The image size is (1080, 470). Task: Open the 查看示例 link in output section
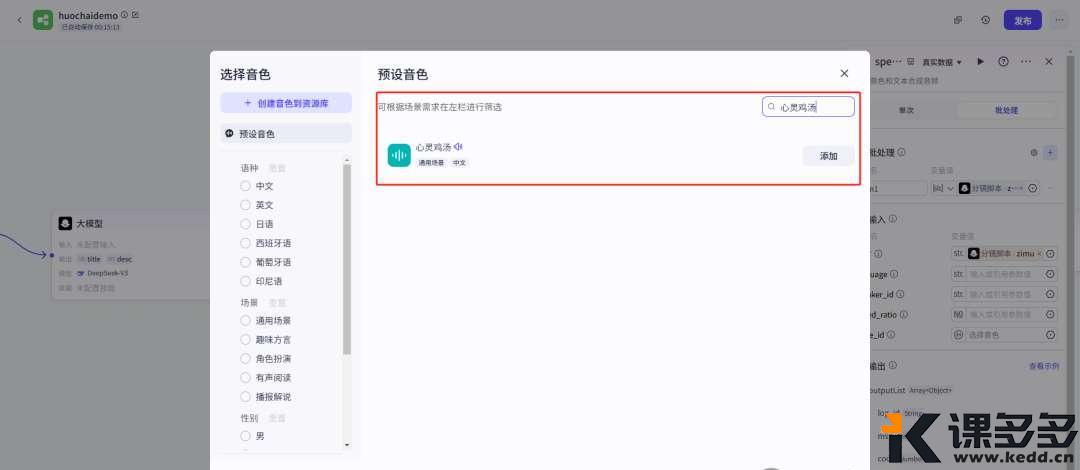1043,367
